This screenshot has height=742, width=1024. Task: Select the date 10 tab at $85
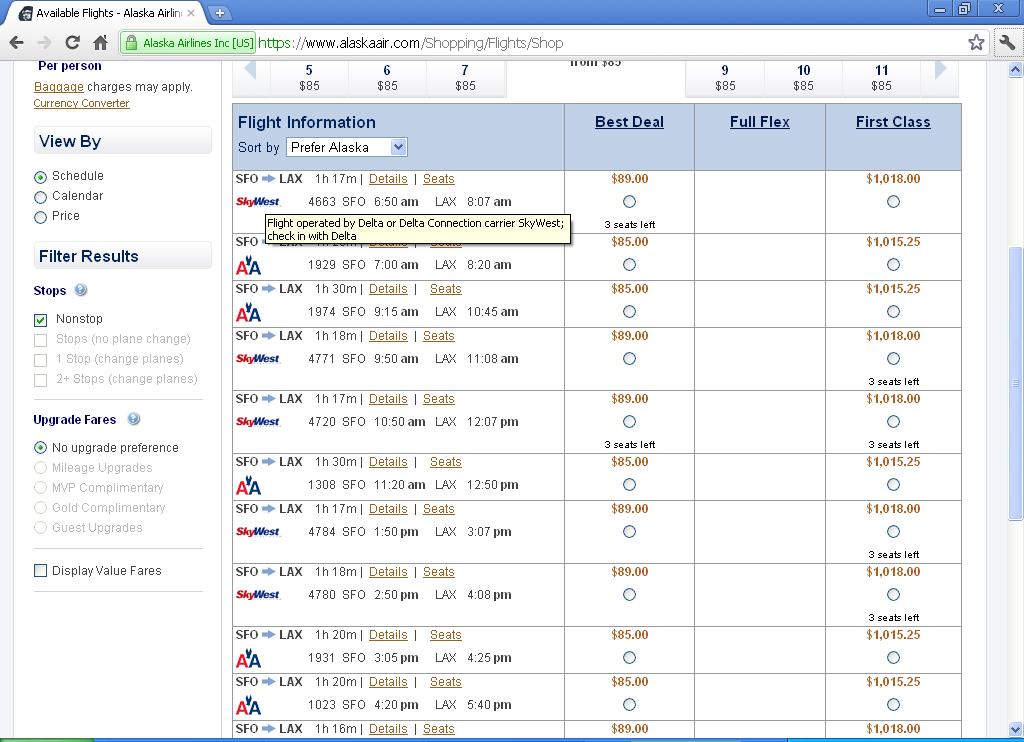pyautogui.click(x=803, y=77)
